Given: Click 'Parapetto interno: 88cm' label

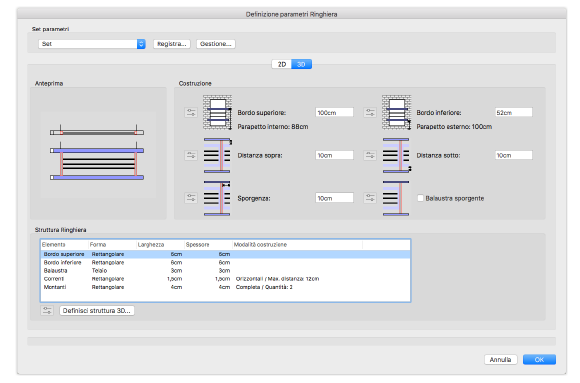Looking at the screenshot, I should (273, 127).
